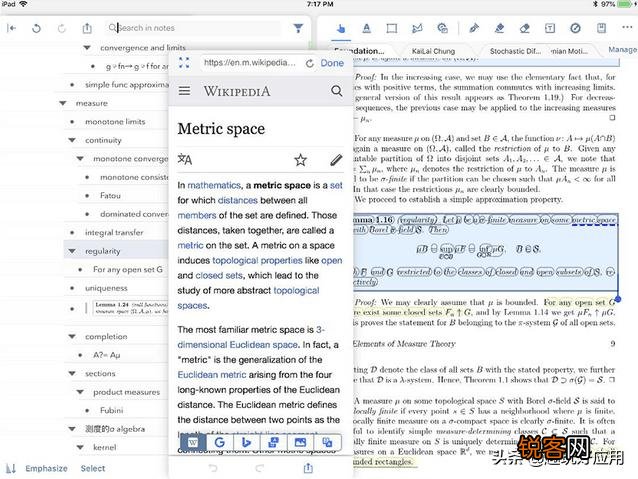
Task: Collapse the 'kernel' outline node
Action: click(x=80, y=447)
